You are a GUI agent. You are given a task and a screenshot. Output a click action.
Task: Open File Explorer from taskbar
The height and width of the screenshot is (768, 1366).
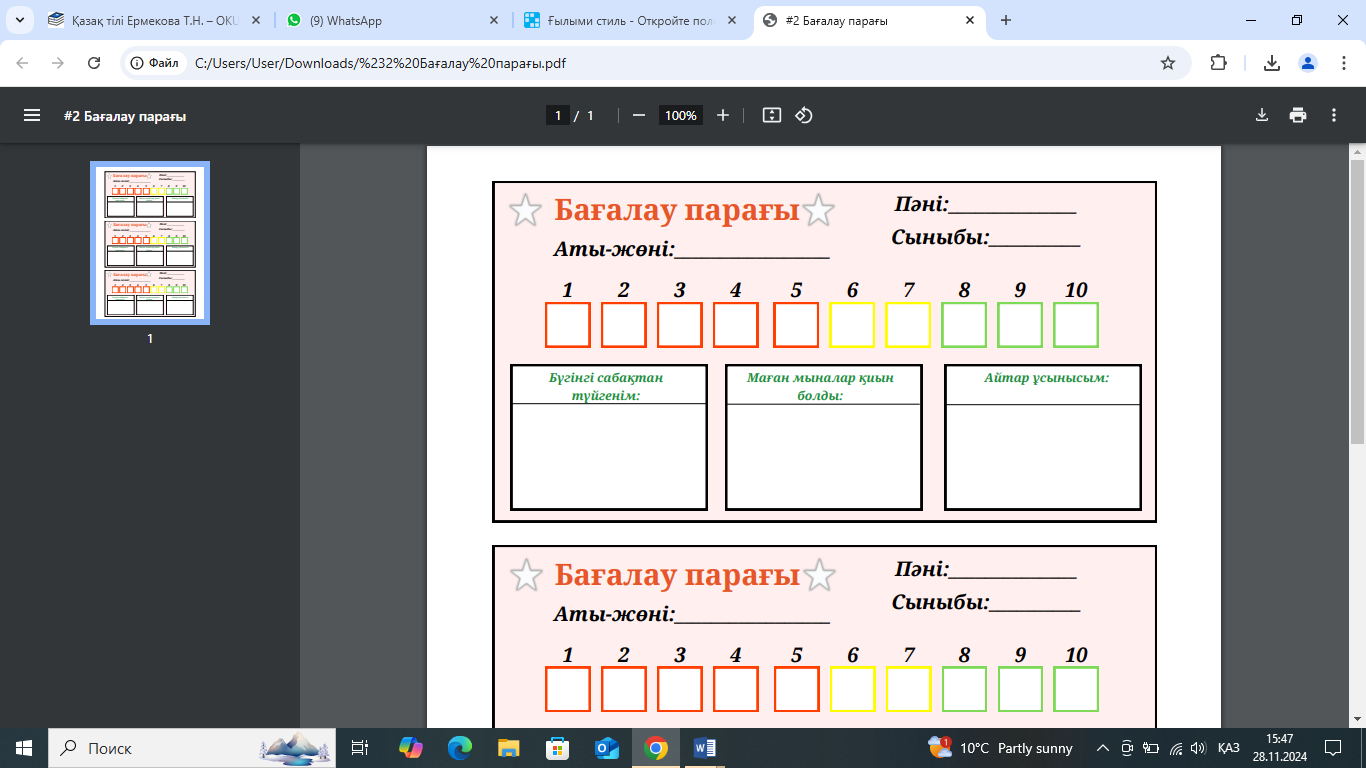509,748
